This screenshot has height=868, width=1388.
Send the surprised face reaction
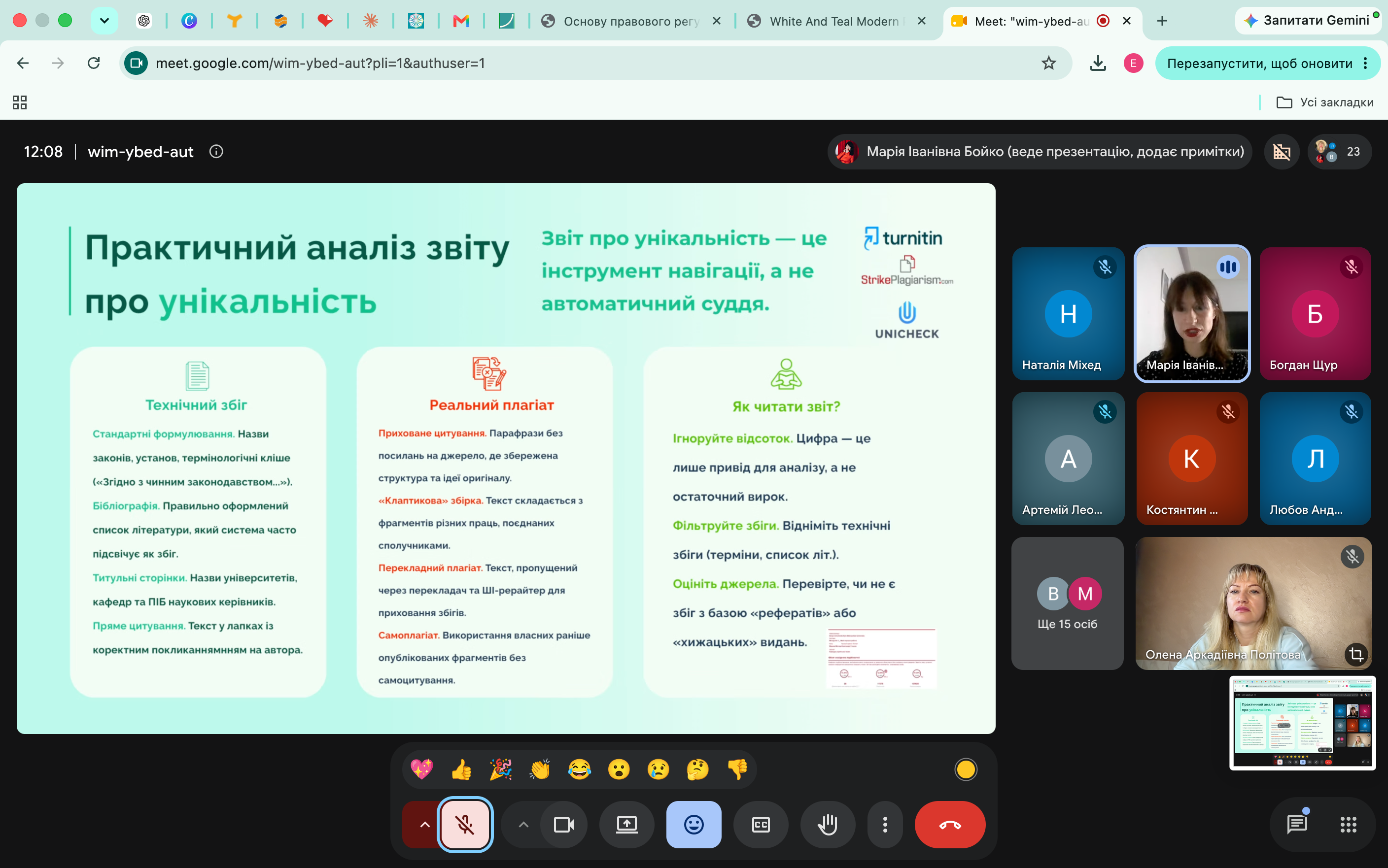pyautogui.click(x=619, y=769)
